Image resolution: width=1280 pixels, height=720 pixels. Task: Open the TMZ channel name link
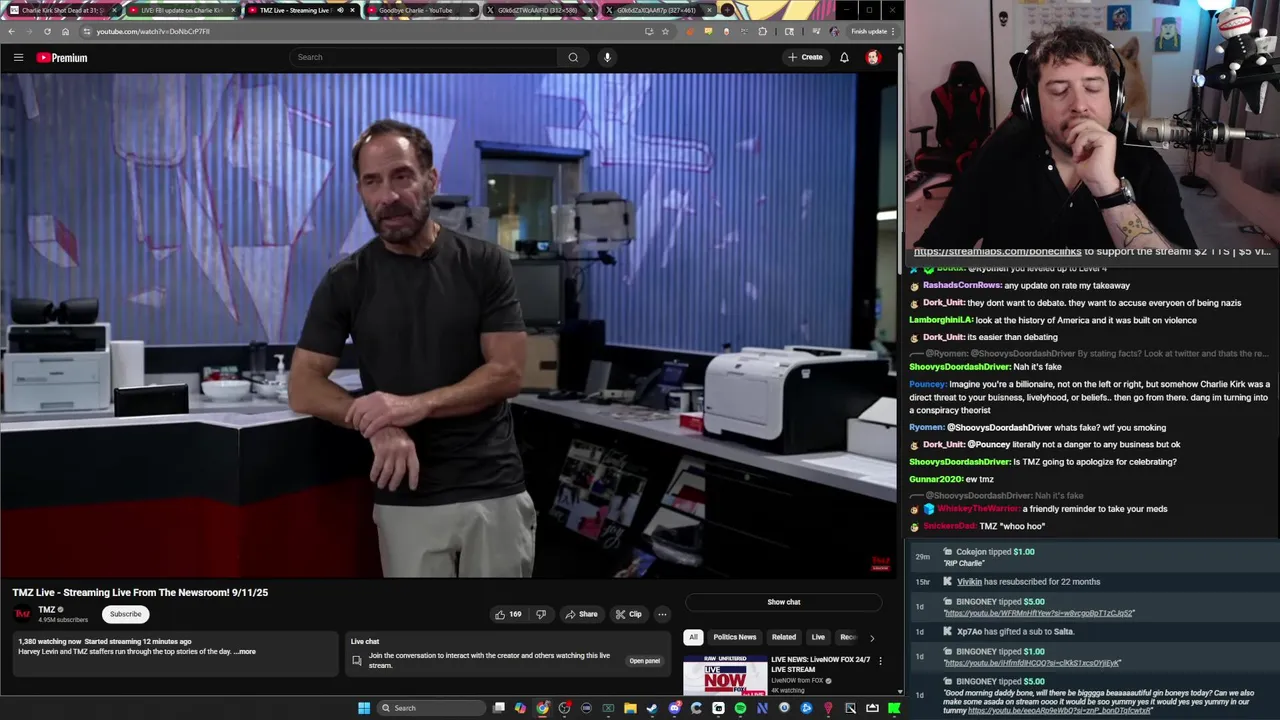[46, 610]
